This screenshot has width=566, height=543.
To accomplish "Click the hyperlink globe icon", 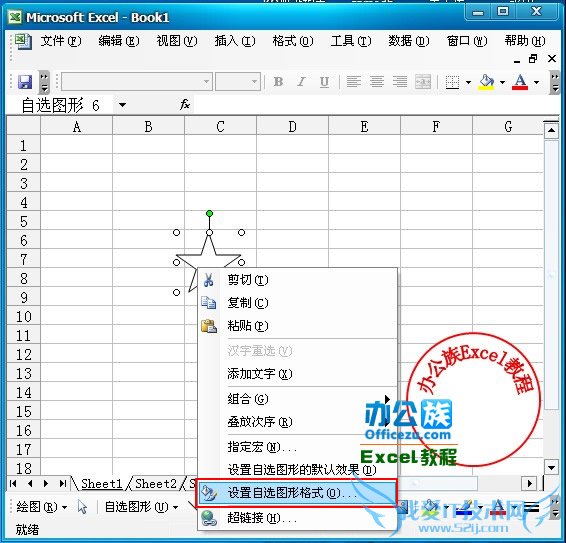I will click(209, 518).
